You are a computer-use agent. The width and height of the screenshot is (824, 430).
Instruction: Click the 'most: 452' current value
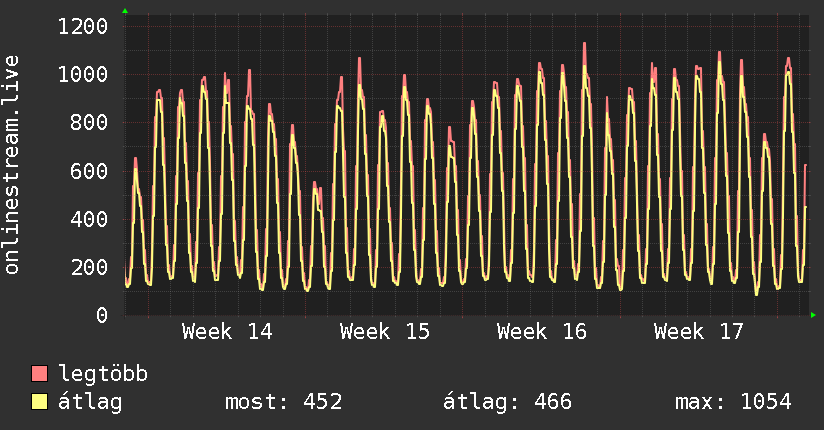click(285, 403)
